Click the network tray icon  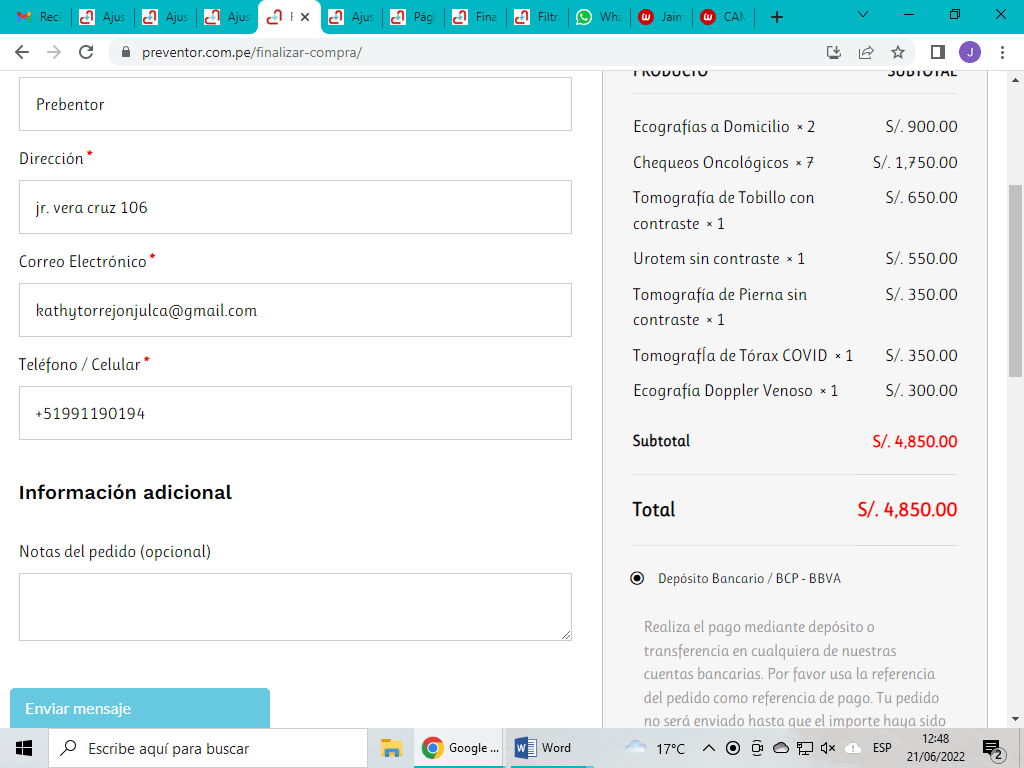[805, 748]
